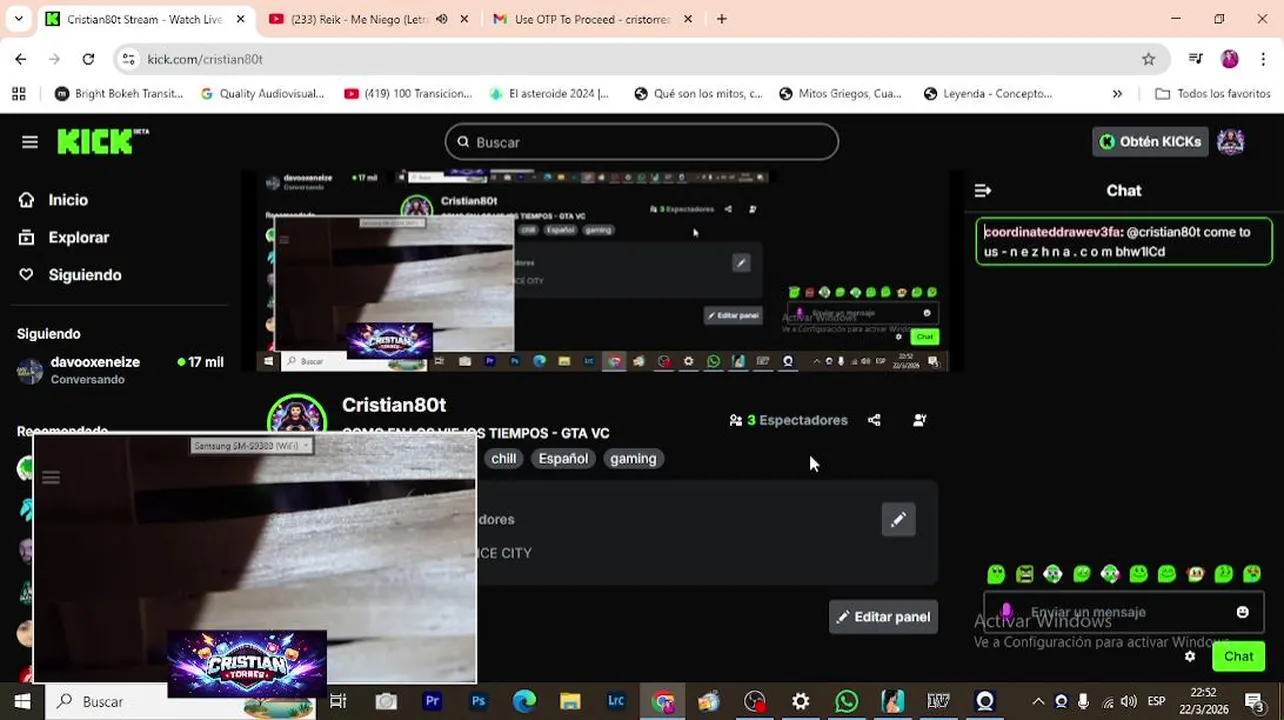Click the follow user icon beside share

(x=920, y=420)
